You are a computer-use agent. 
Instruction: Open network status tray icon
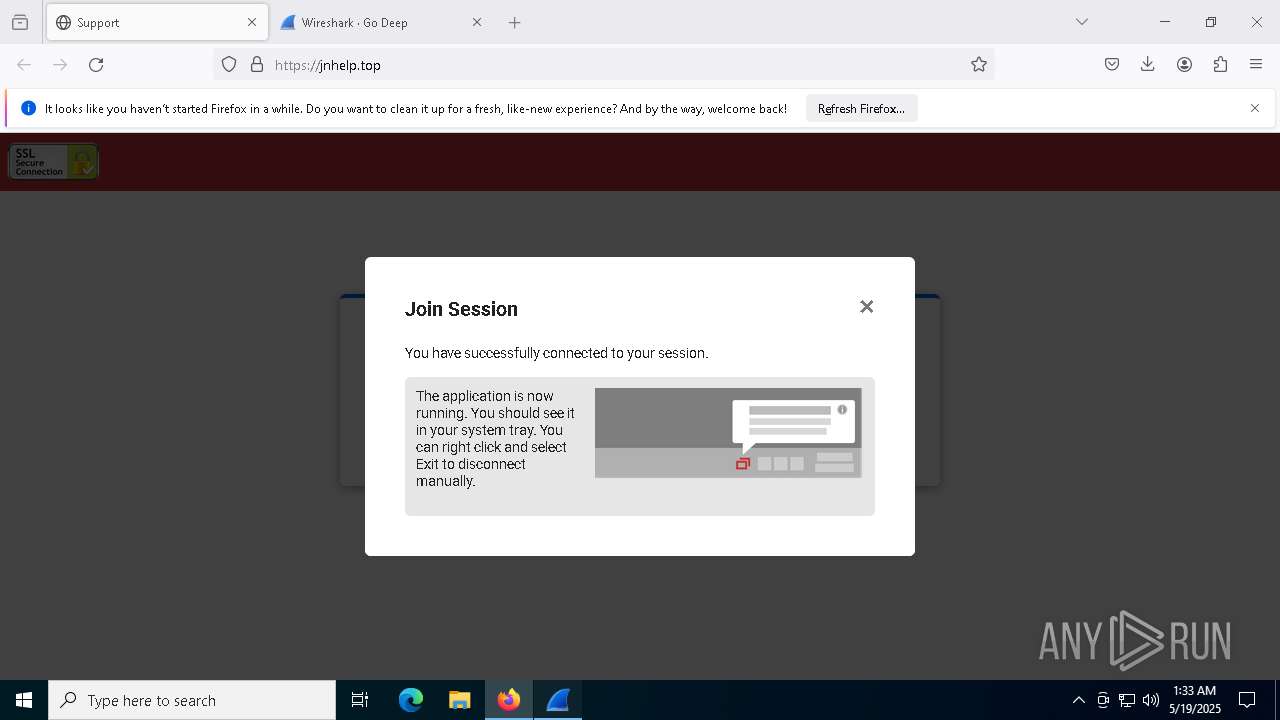(1127, 700)
